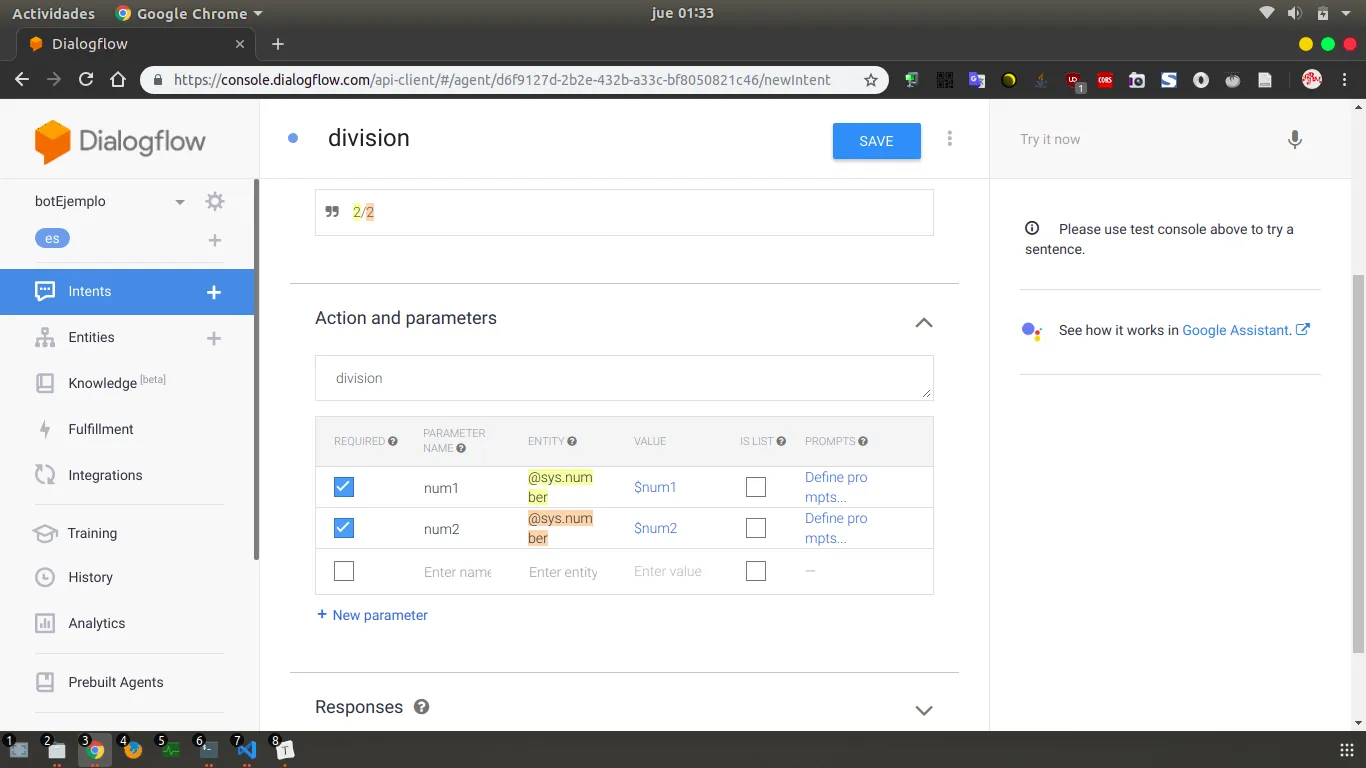Click the microphone icon in Try it now
This screenshot has height=768, width=1366.
(1294, 140)
